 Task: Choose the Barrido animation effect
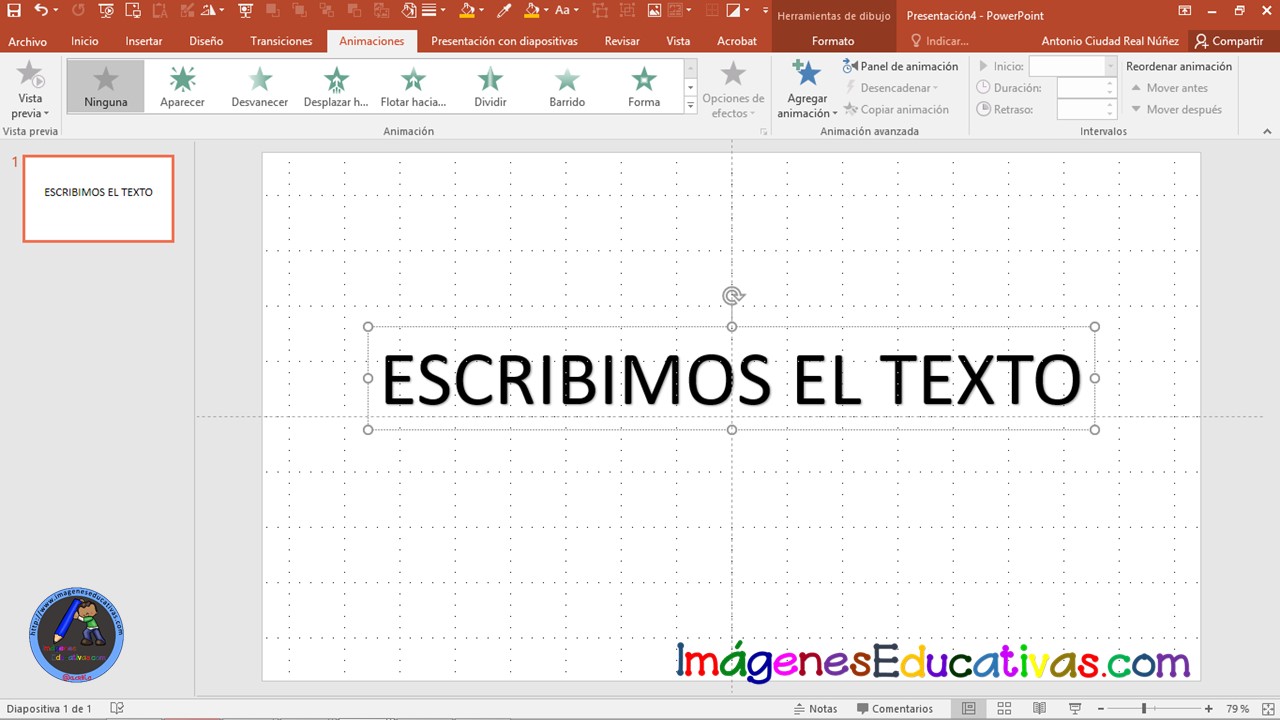[566, 86]
